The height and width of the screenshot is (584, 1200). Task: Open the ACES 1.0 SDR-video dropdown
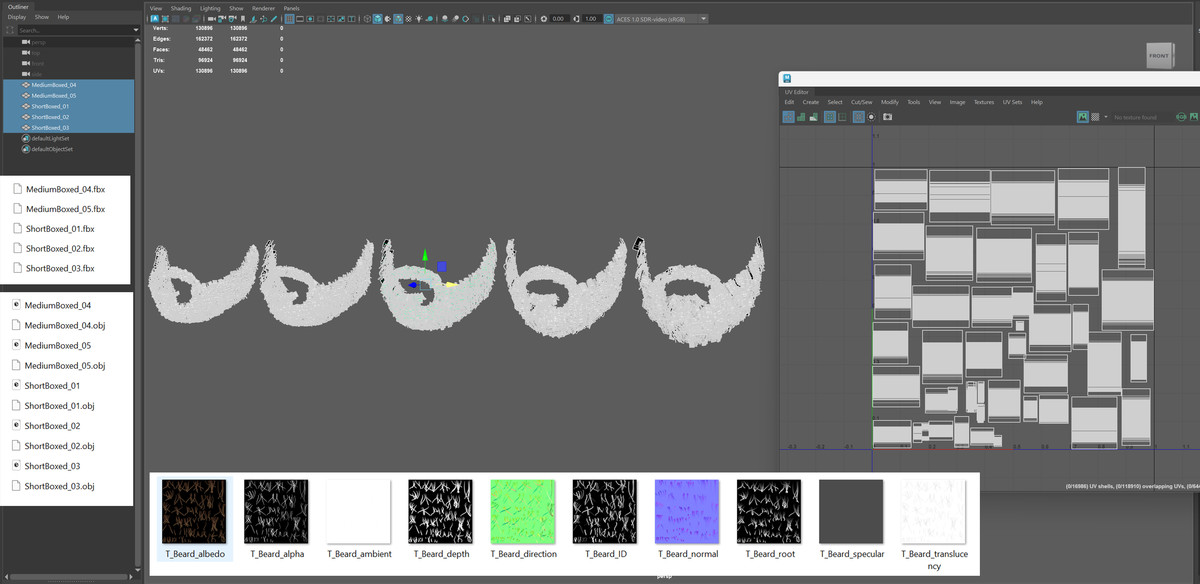click(662, 19)
